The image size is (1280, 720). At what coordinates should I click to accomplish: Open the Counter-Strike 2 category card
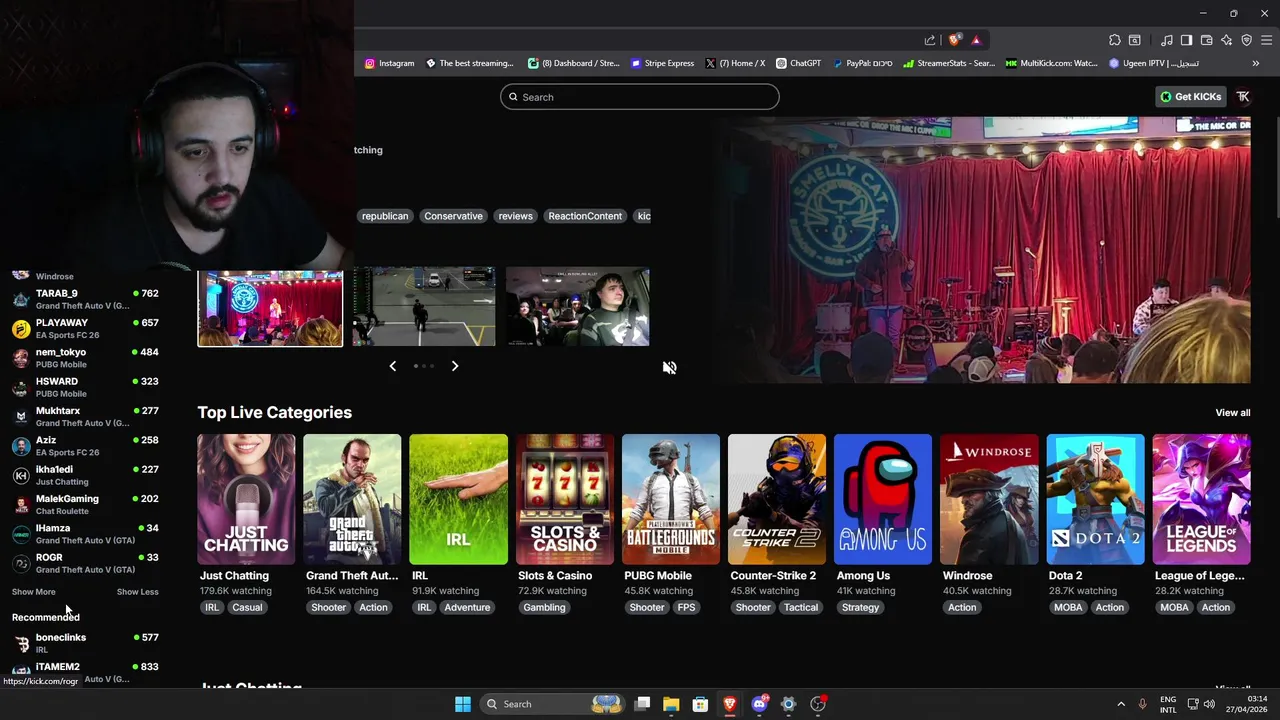point(777,499)
